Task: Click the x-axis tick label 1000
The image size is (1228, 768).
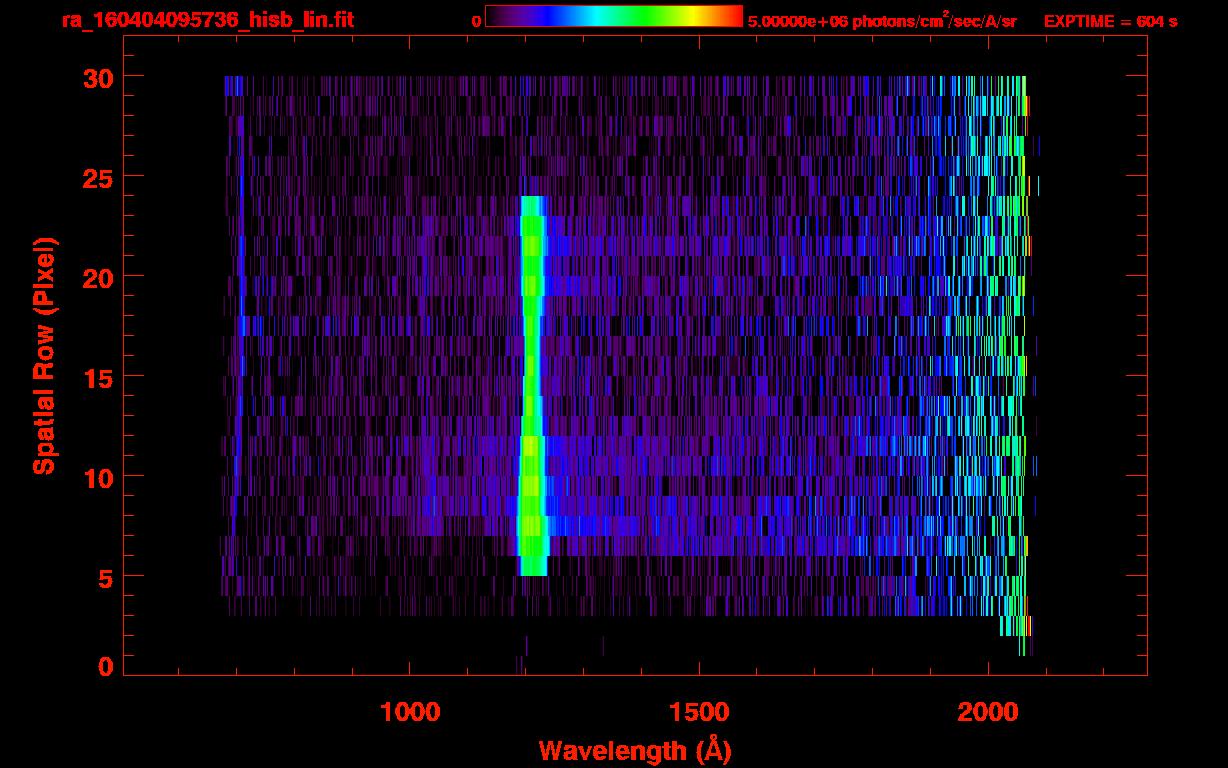Action: (410, 712)
